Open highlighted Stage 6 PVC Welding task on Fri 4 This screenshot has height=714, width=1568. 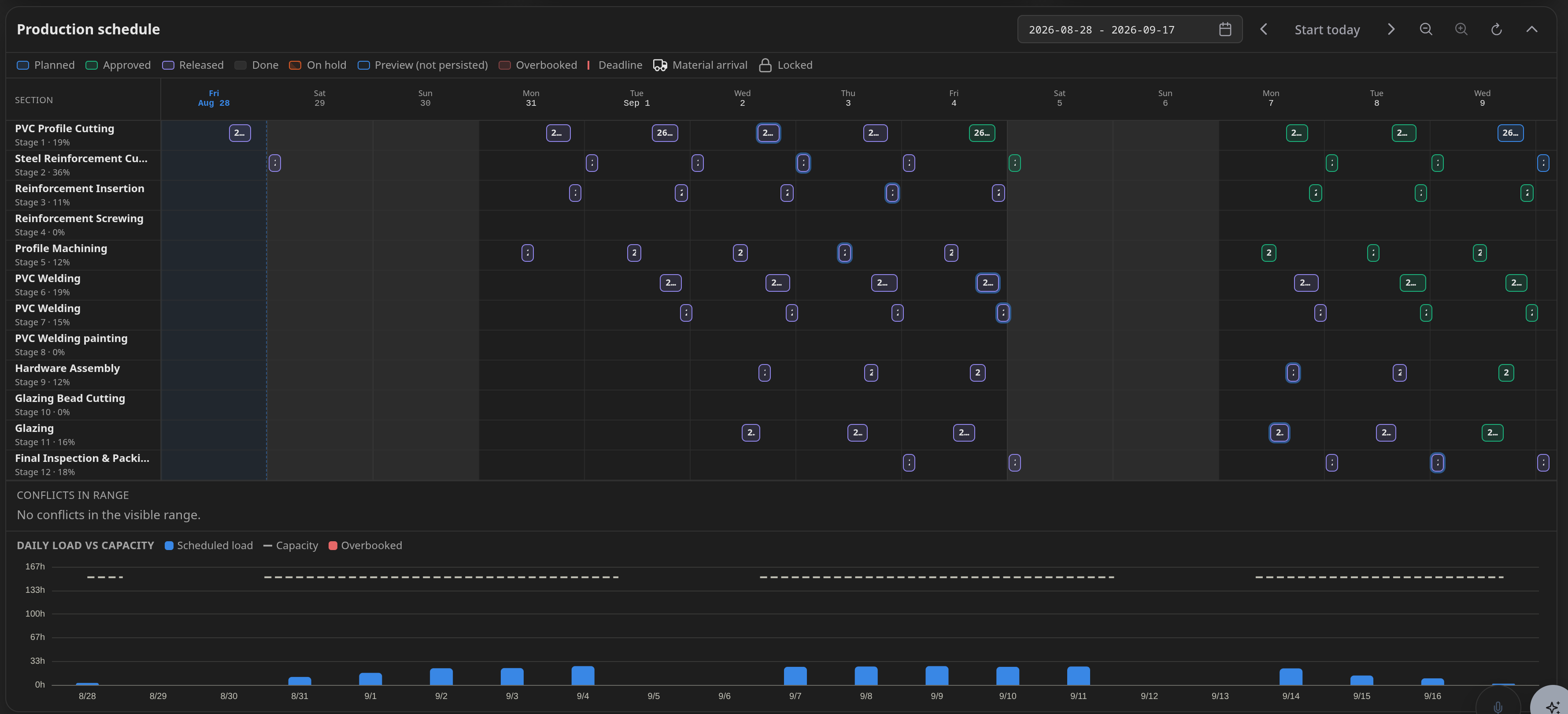coord(988,283)
